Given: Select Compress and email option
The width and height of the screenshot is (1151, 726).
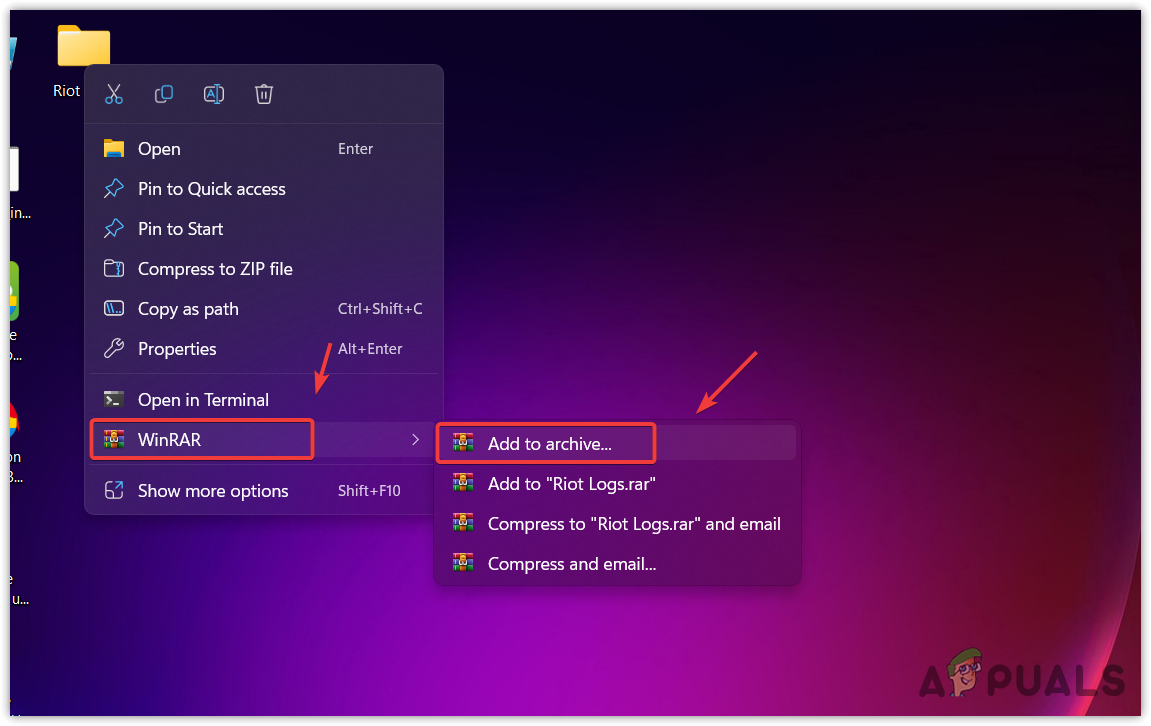Looking at the screenshot, I should (571, 563).
